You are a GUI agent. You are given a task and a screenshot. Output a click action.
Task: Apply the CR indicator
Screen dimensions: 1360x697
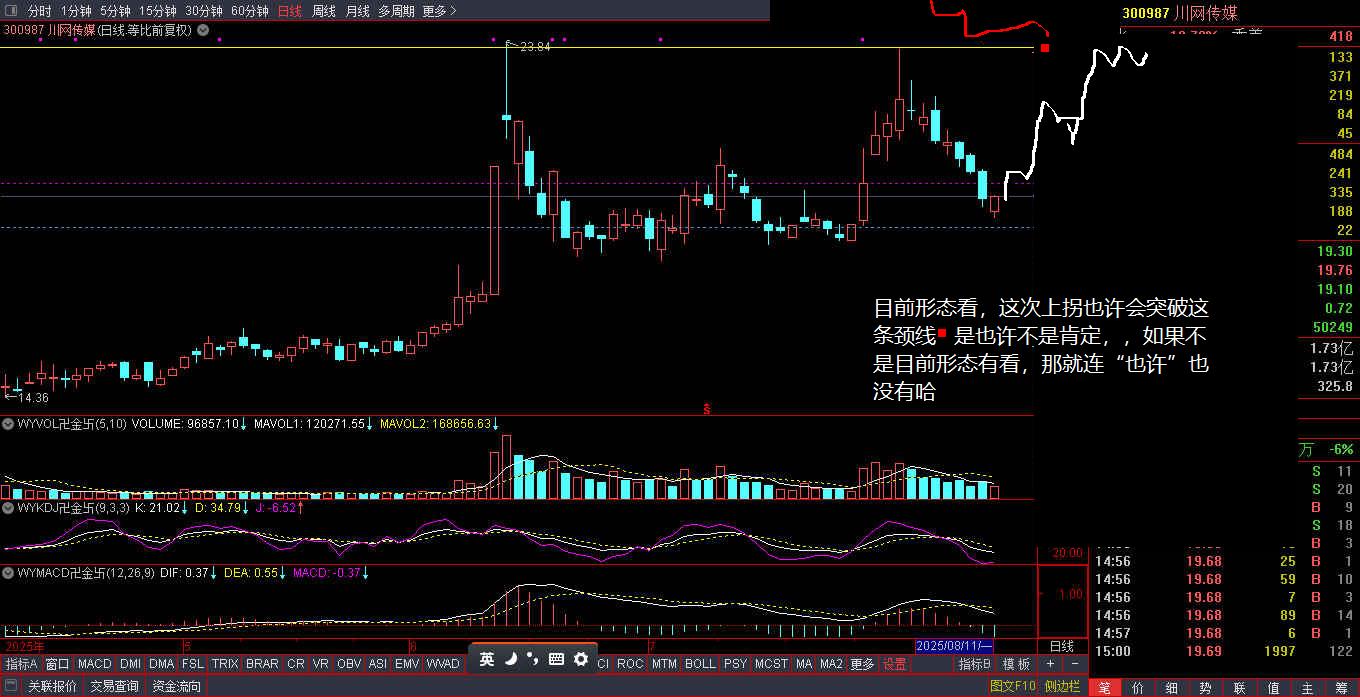click(296, 664)
